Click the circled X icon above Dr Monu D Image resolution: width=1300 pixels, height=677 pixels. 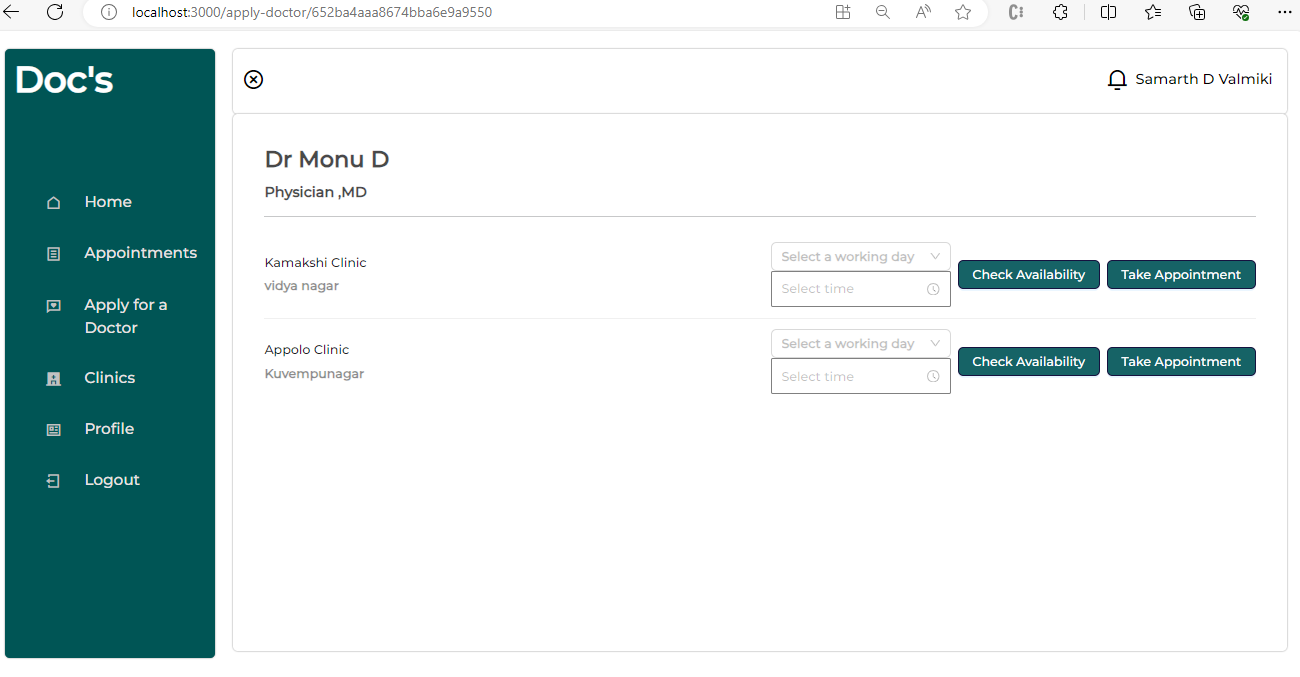tap(253, 79)
